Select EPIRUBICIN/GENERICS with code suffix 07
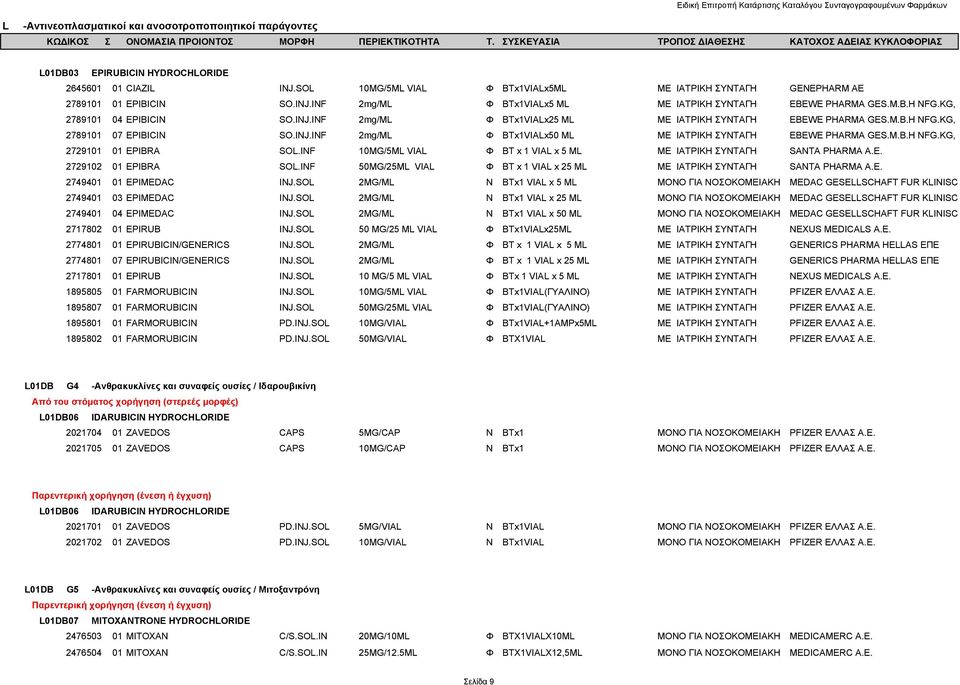Screen dimensions: 960x685 (x=178, y=261)
